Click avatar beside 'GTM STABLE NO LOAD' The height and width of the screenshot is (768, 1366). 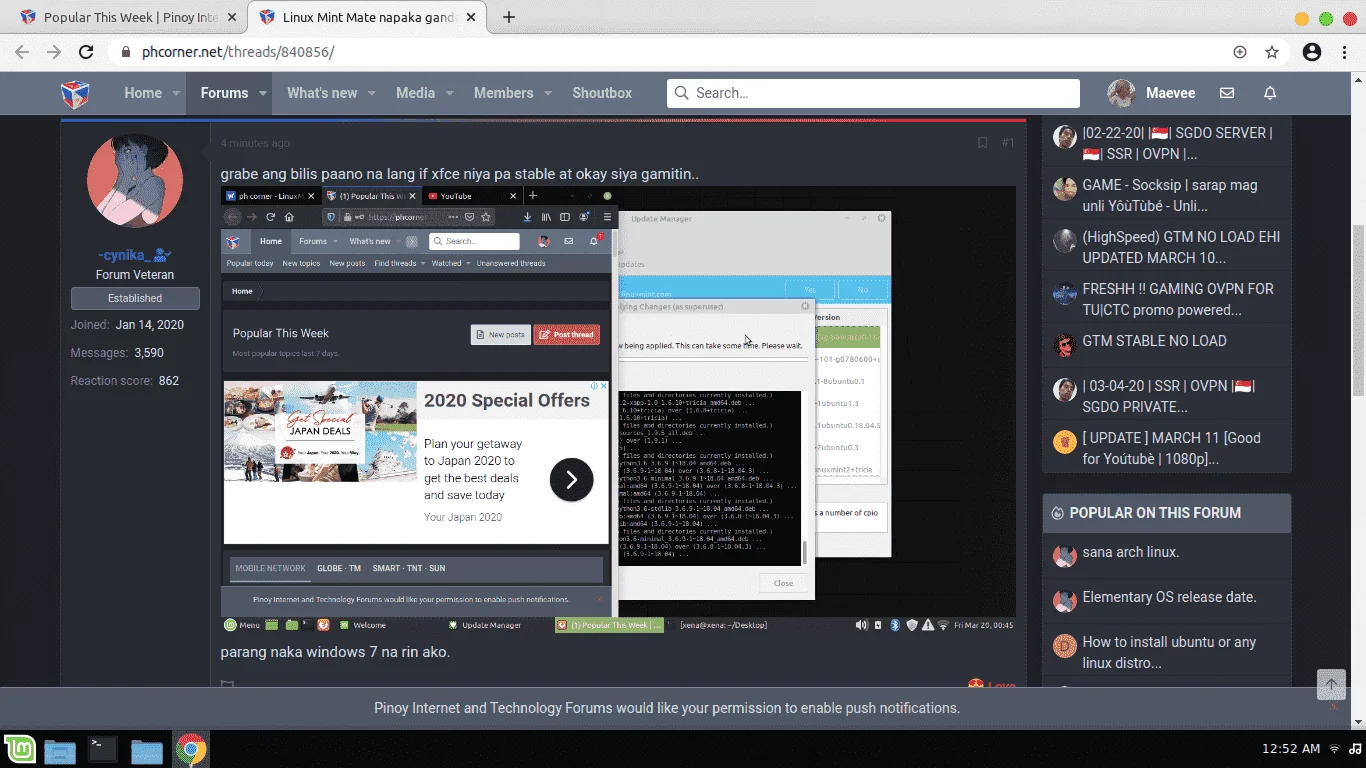pos(1064,345)
